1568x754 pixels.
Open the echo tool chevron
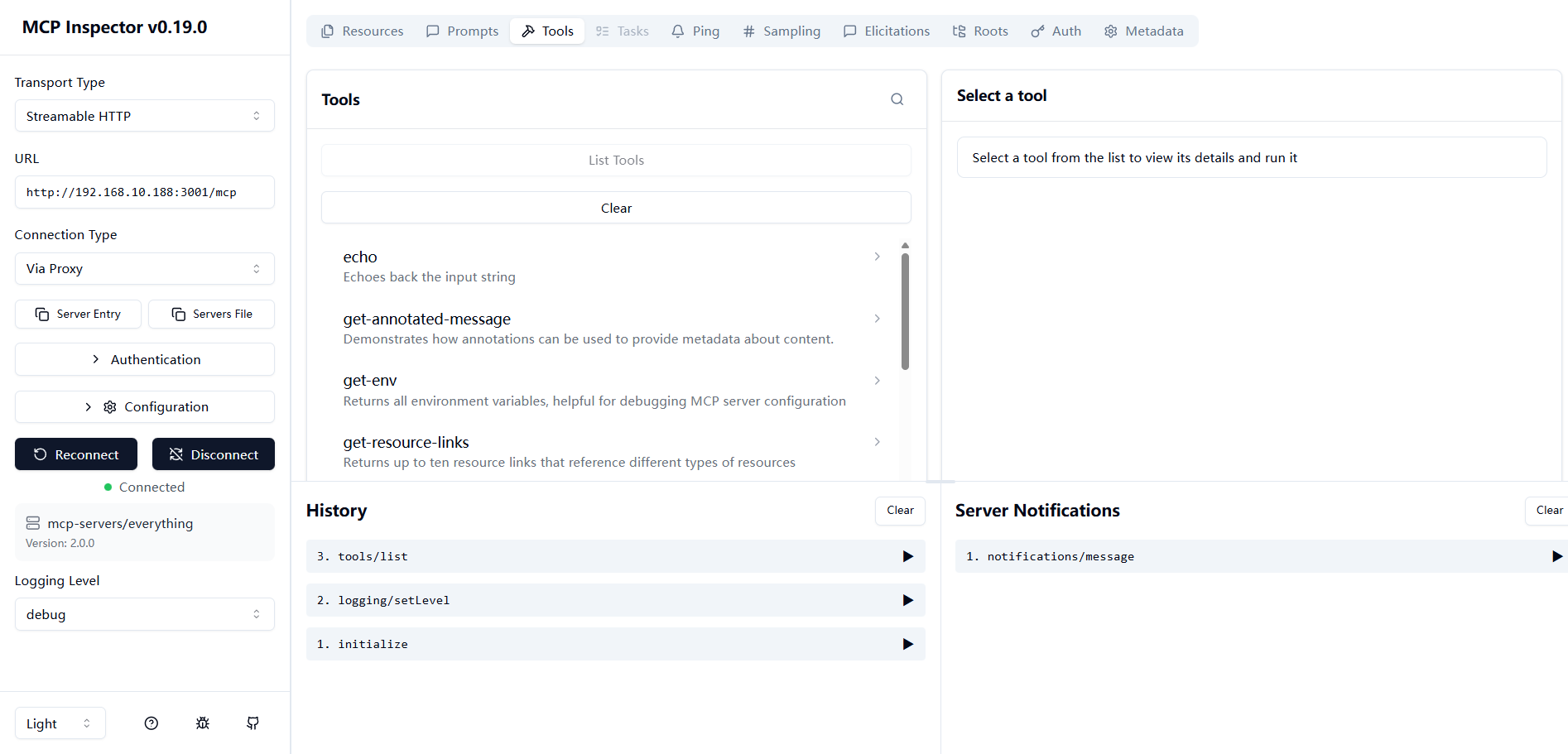[877, 257]
